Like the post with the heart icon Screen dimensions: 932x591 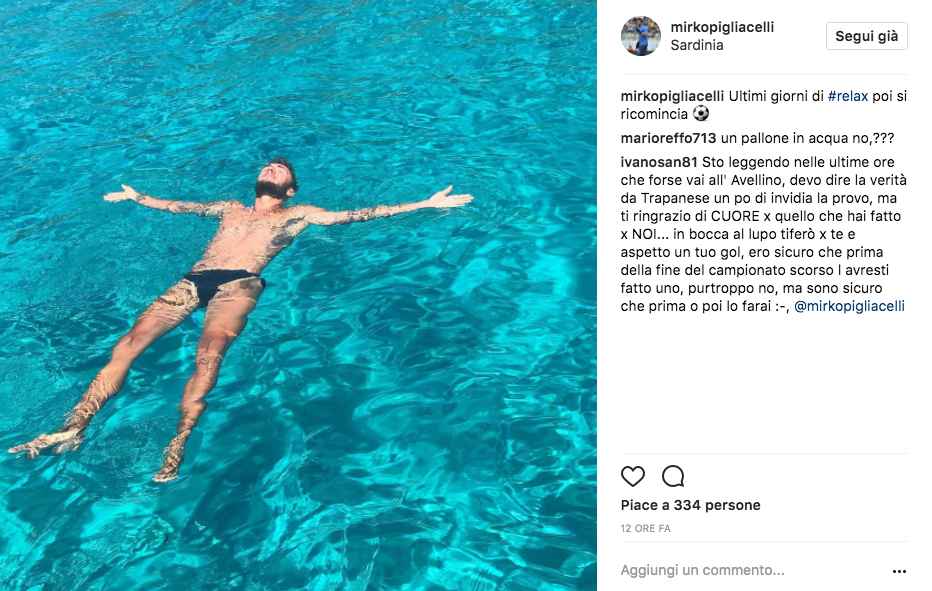[x=633, y=476]
